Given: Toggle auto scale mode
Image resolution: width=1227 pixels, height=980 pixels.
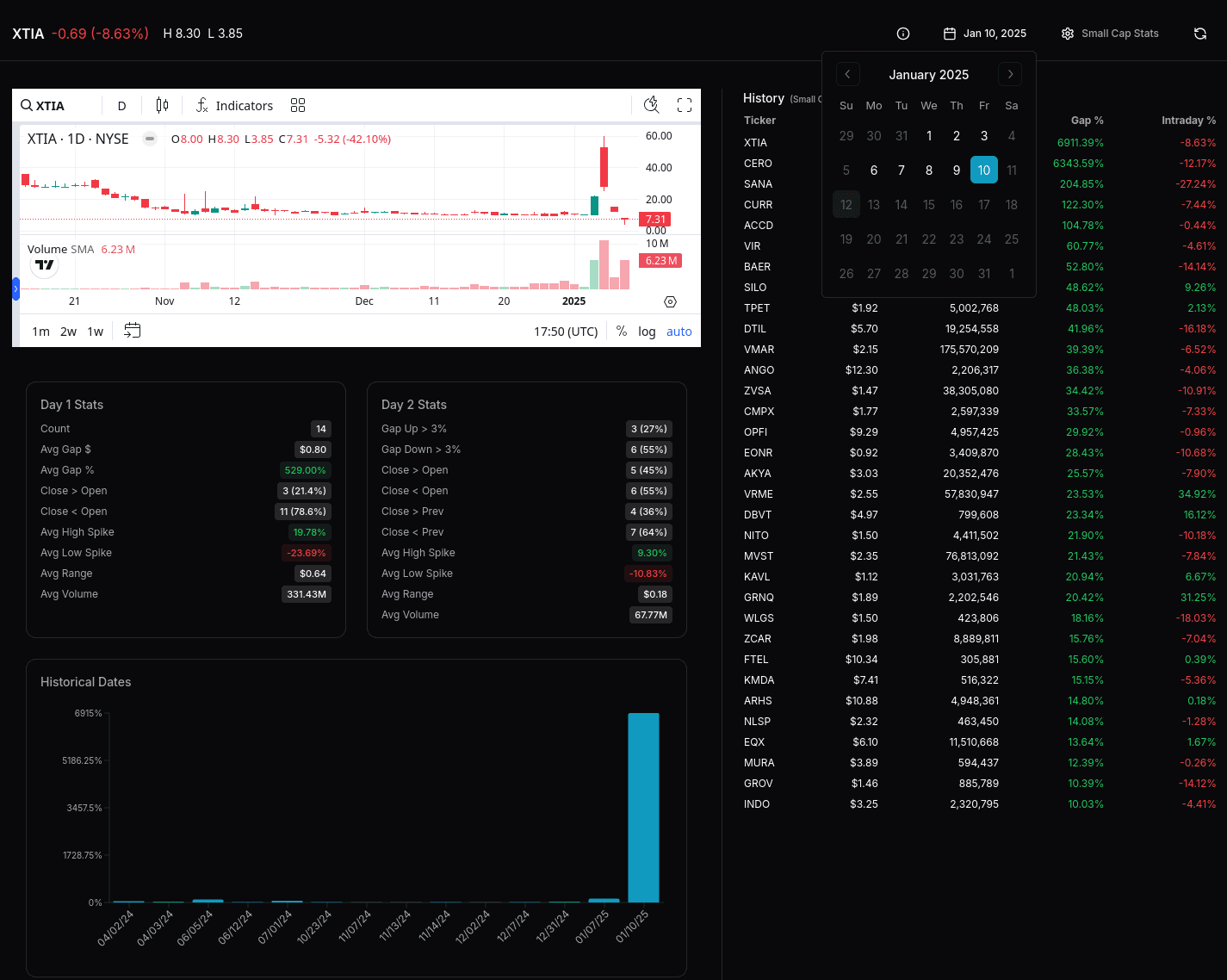Looking at the screenshot, I should [x=679, y=332].
